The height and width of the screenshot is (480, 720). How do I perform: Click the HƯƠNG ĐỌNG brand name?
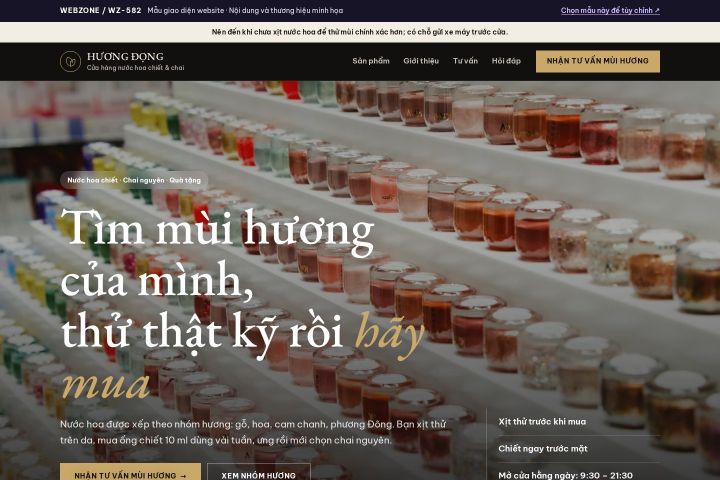tap(125, 56)
